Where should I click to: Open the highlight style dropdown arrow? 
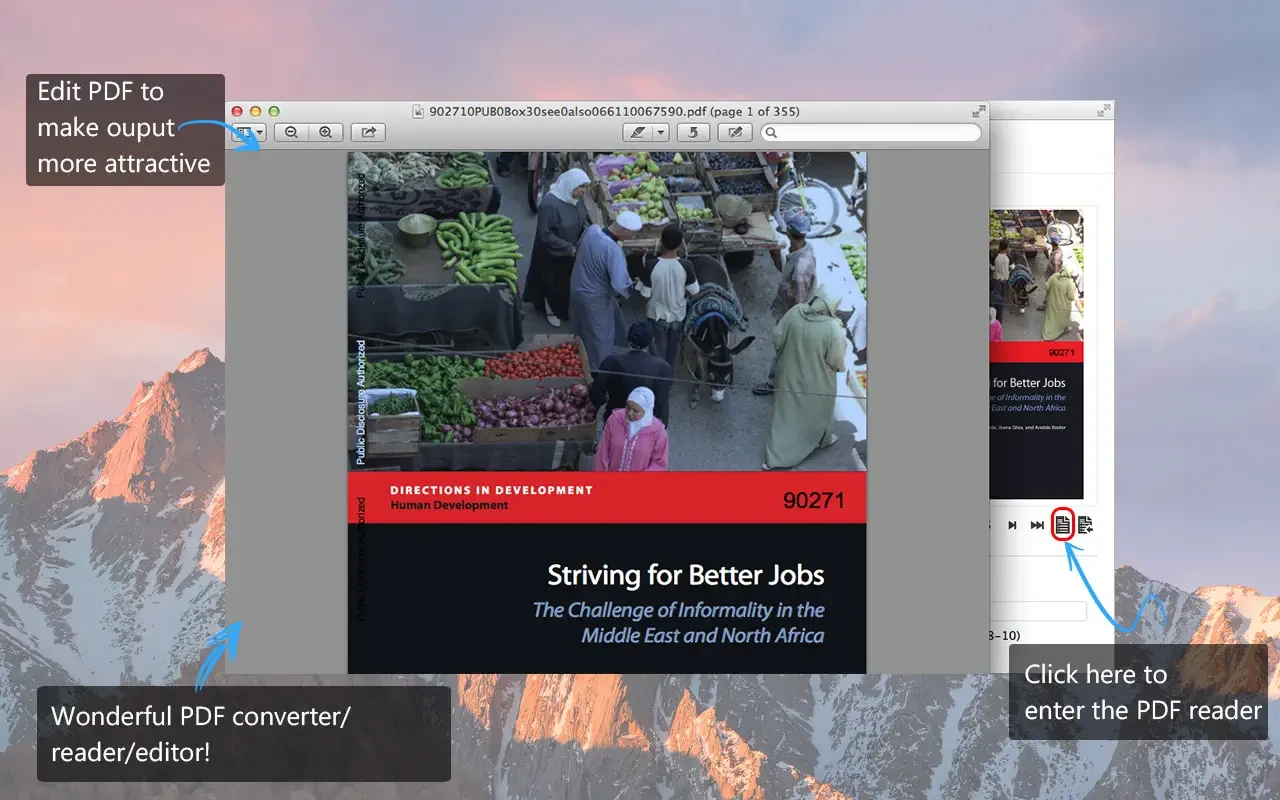click(x=660, y=132)
